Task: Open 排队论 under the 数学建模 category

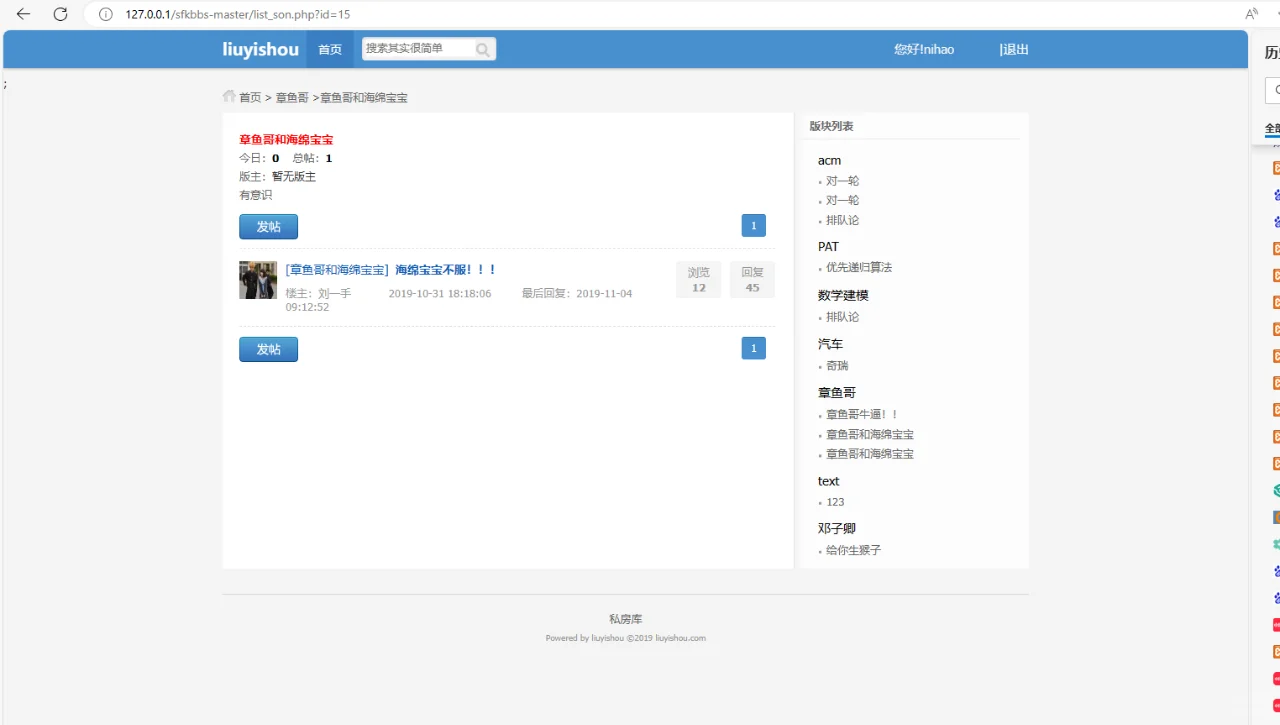Action: click(x=842, y=317)
